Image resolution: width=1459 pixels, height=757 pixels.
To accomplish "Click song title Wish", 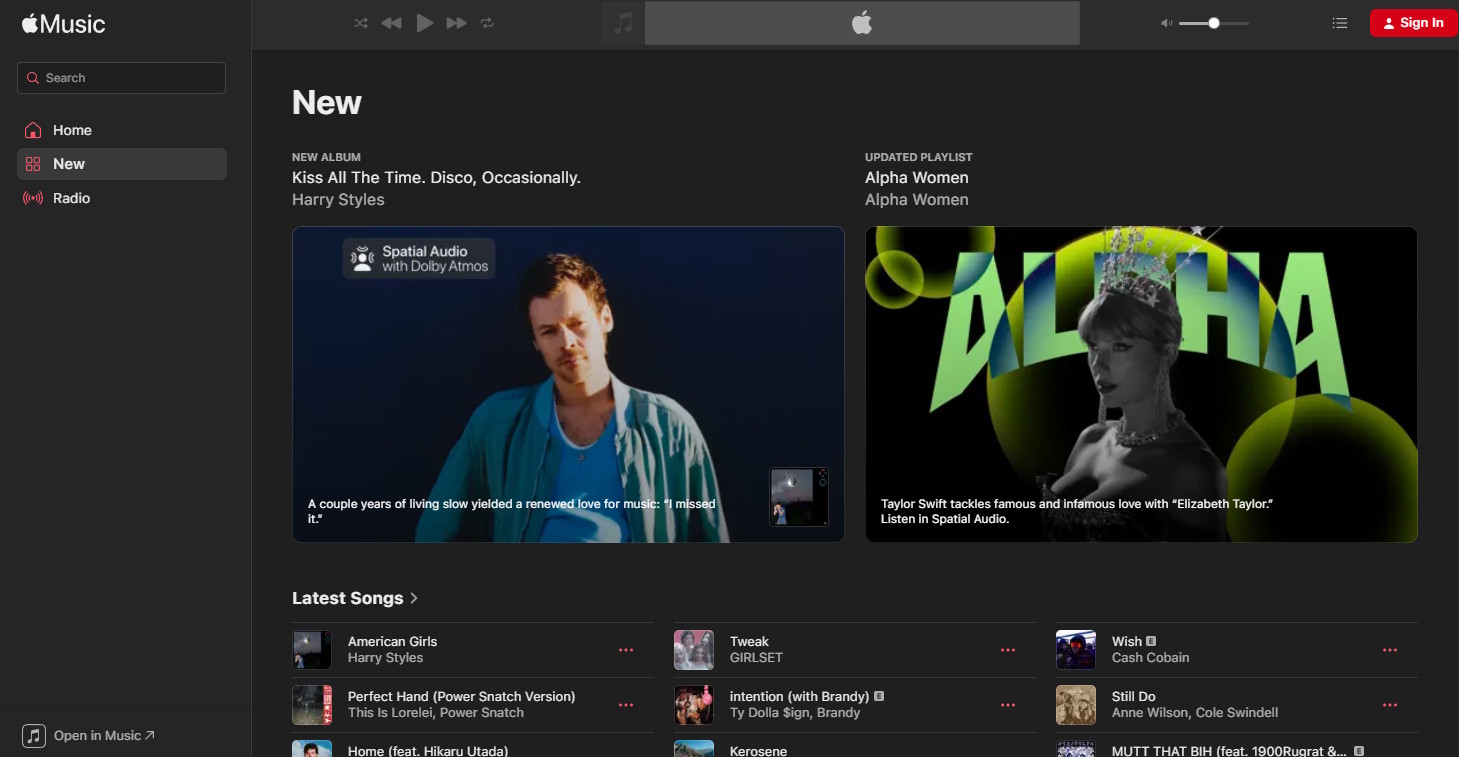I will point(1126,642).
